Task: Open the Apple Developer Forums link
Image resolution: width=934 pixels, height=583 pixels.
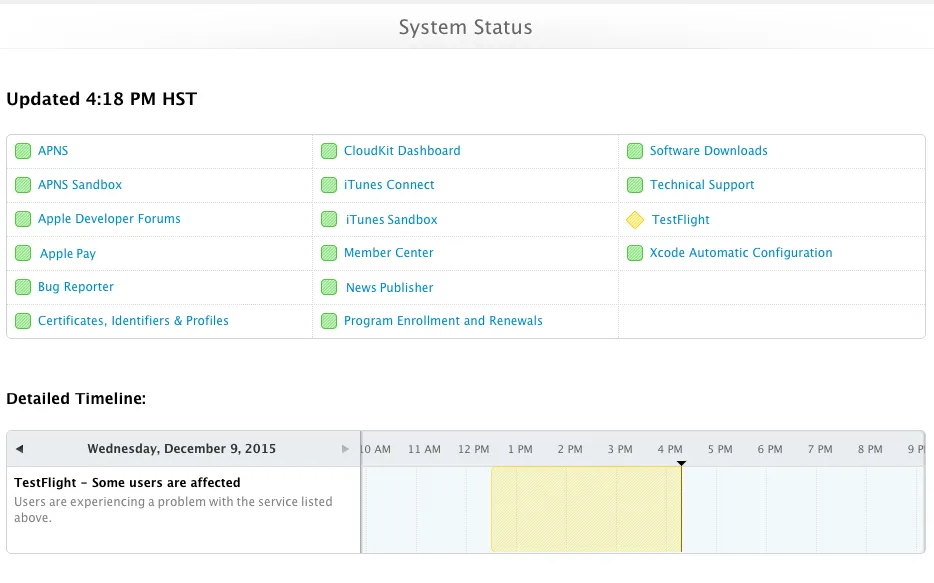Action: pyautogui.click(x=109, y=219)
